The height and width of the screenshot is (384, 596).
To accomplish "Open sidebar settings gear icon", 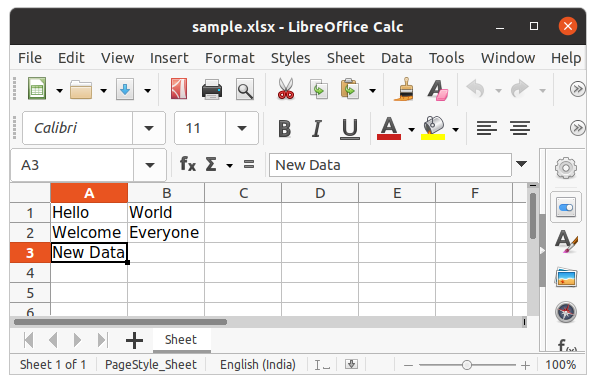I will tap(566, 168).
